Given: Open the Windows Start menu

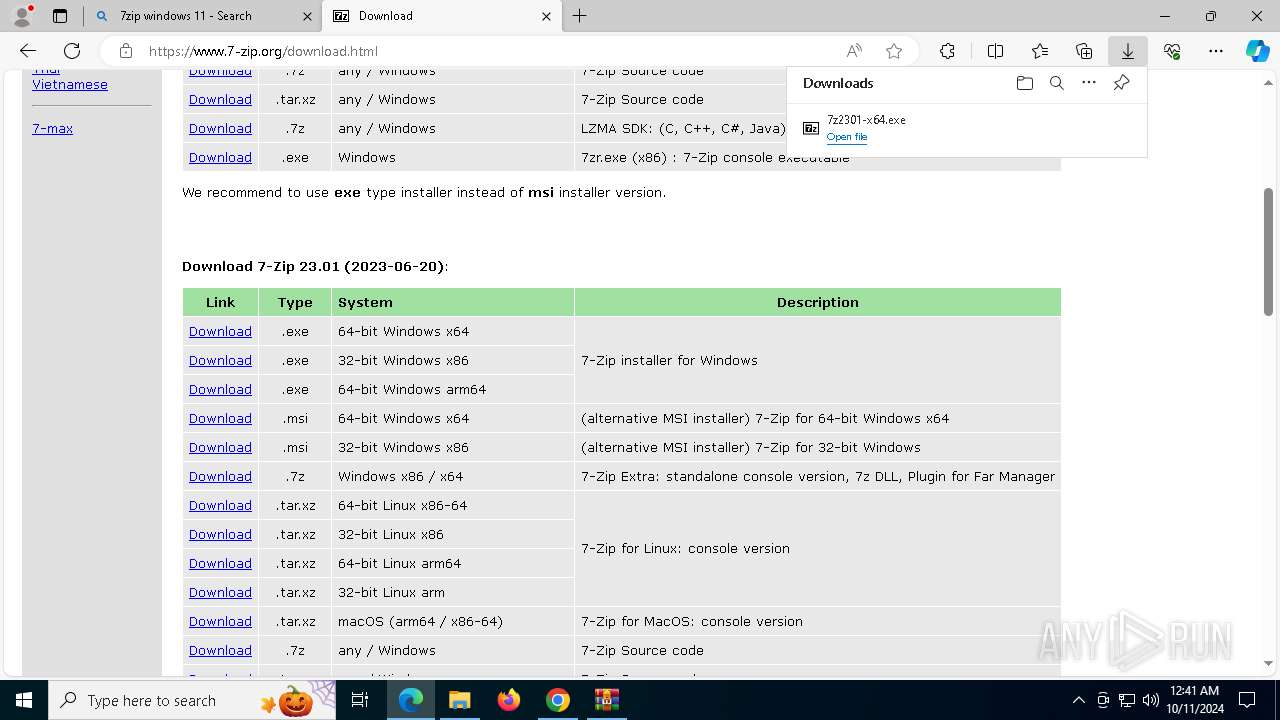Looking at the screenshot, I should click(x=24, y=700).
